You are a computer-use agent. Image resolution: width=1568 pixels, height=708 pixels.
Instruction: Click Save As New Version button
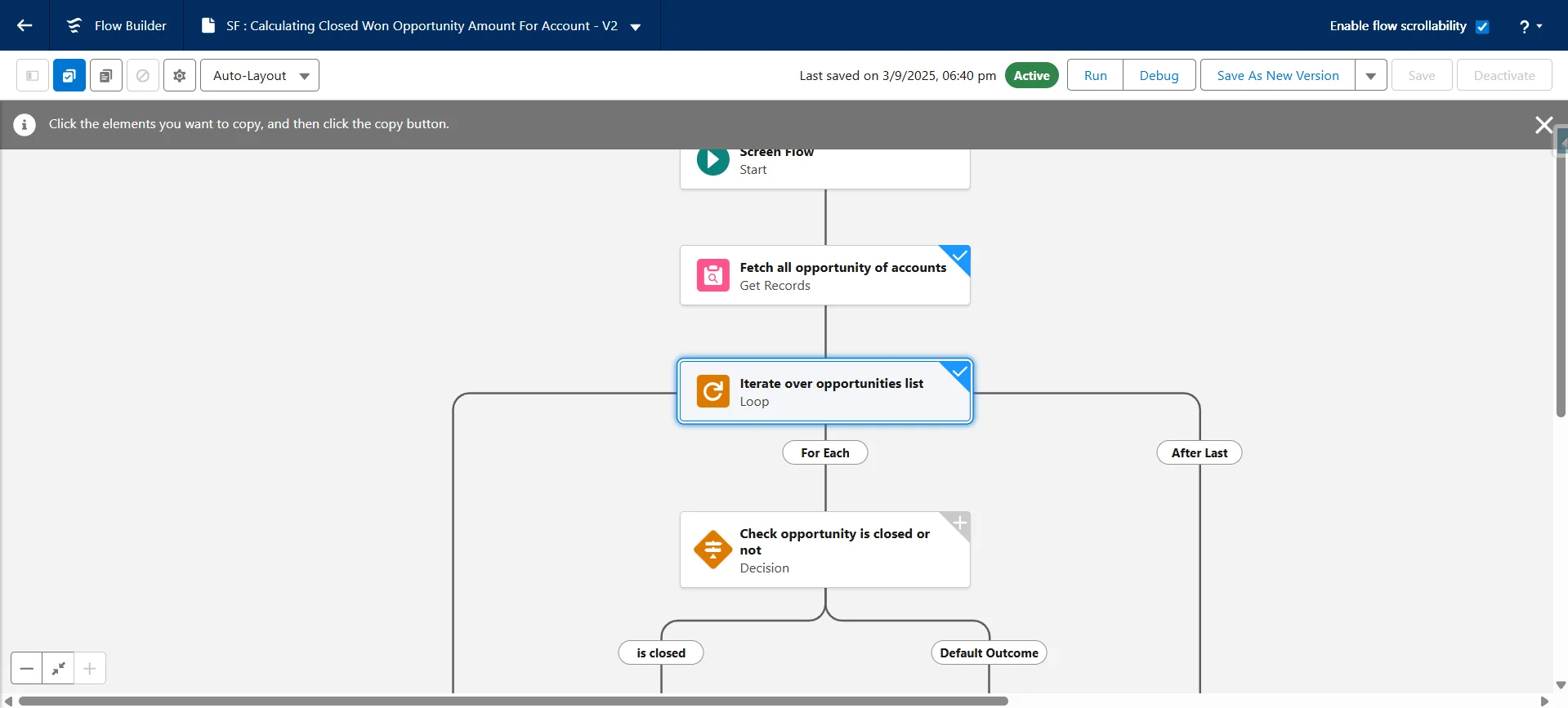(1278, 75)
